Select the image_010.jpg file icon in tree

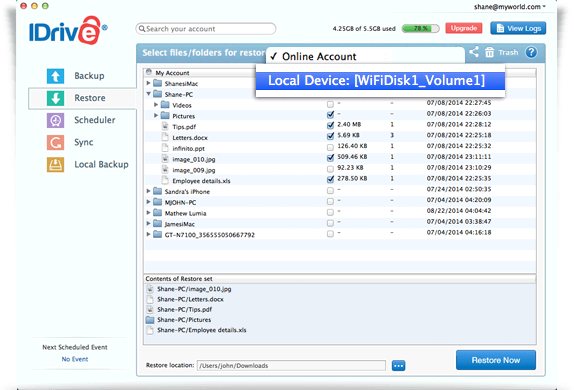click(x=165, y=159)
